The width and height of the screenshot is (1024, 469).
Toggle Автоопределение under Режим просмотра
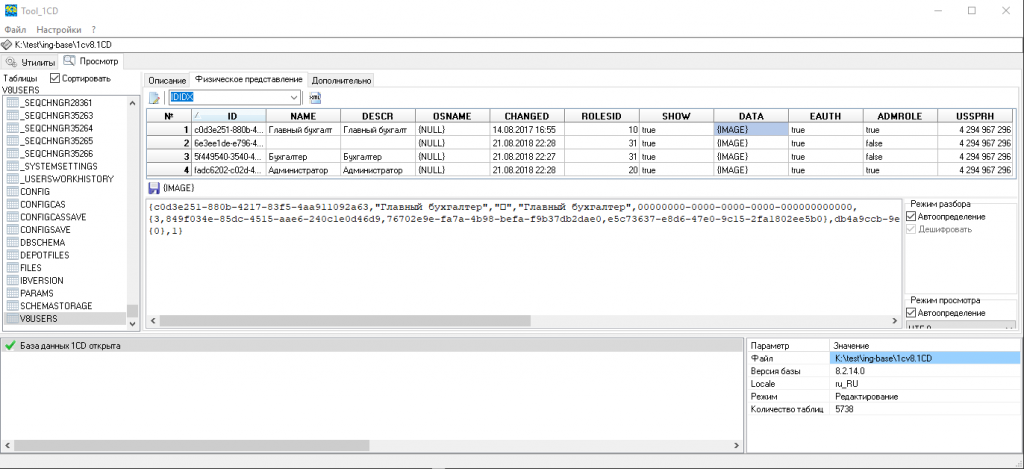912,313
